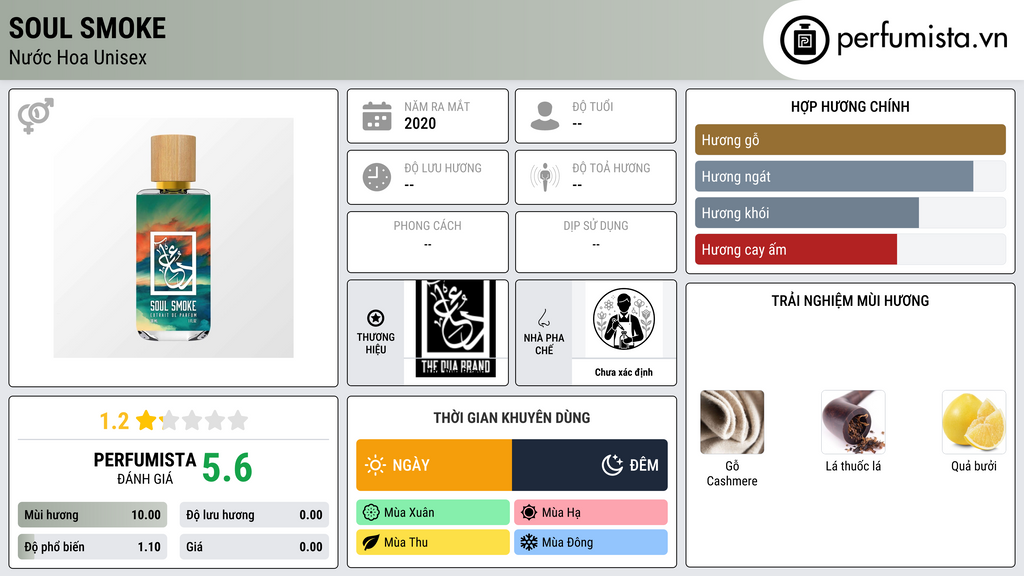This screenshot has height=576, width=1024.
Task: Click the moon icon on Đêm
Action: point(612,465)
